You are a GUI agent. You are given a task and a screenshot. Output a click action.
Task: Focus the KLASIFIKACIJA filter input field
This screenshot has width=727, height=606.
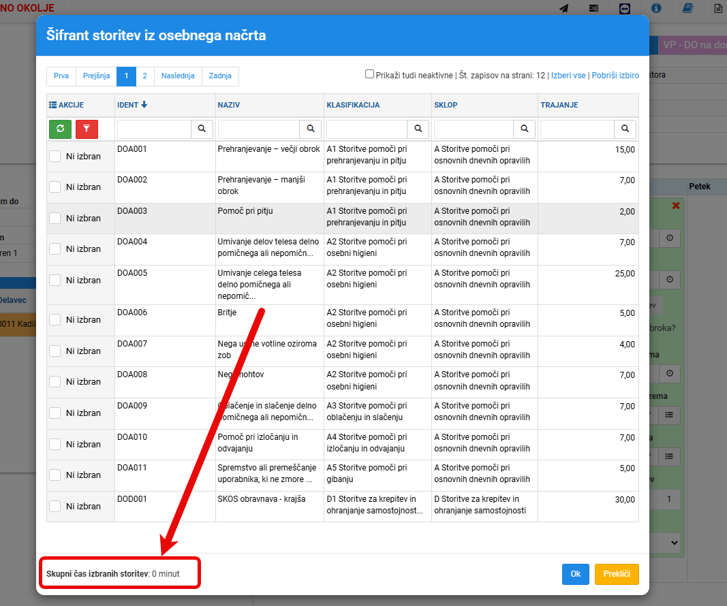click(367, 129)
